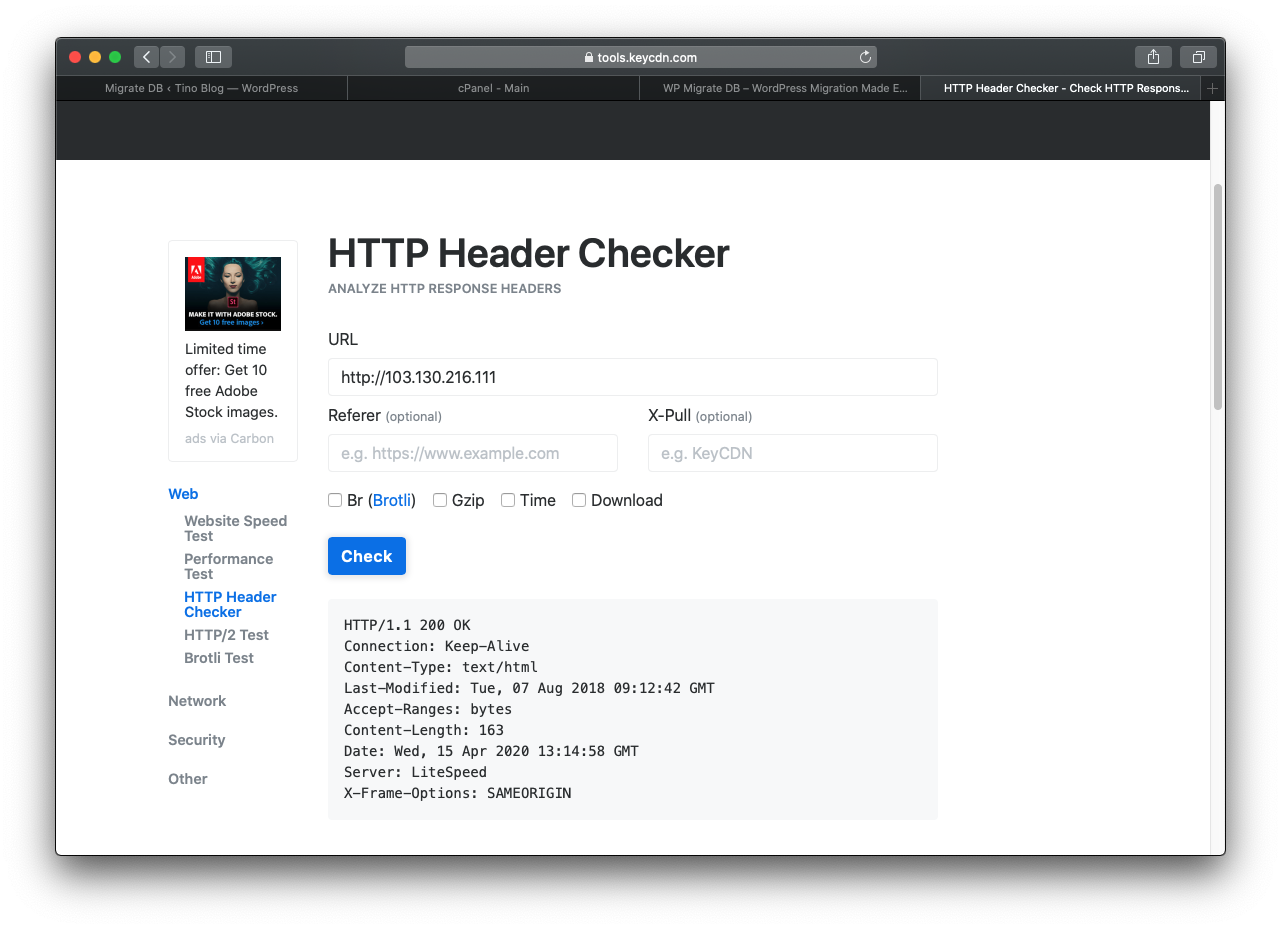Show the tab overview icon
Screen dimensions: 1281x929
point(1198,57)
